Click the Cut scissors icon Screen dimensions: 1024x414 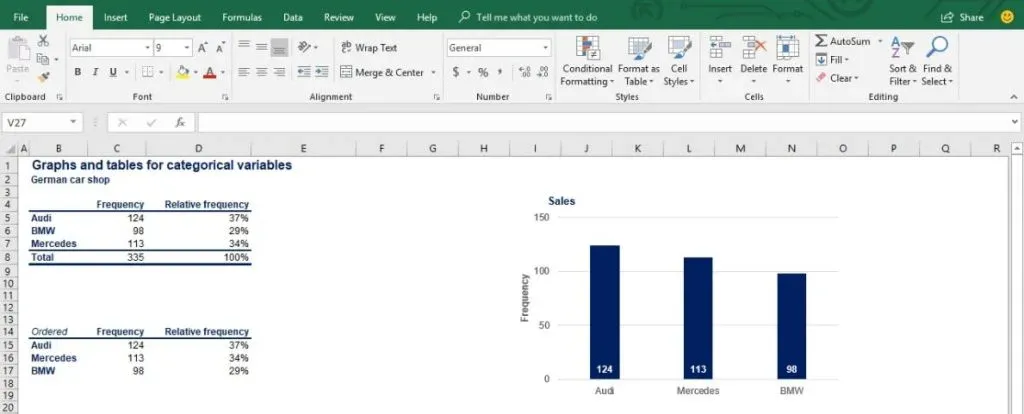click(x=43, y=41)
